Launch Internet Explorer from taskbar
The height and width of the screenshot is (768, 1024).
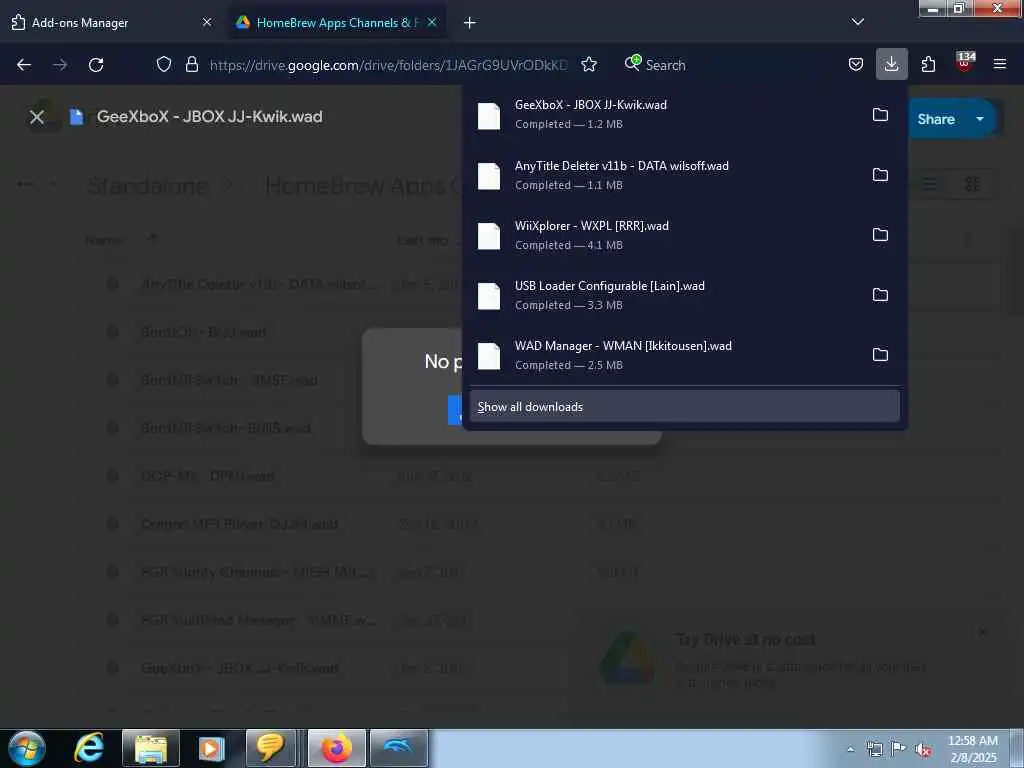(x=89, y=748)
